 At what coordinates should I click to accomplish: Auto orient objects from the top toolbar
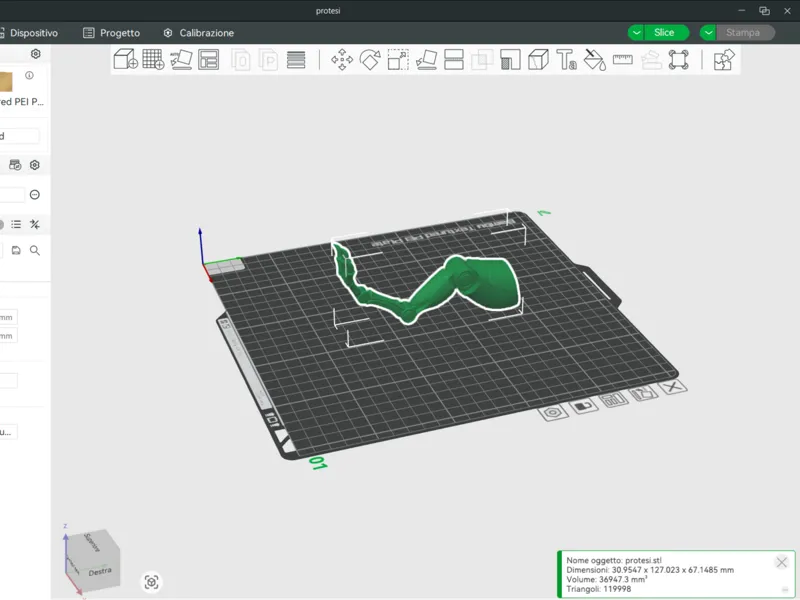click(x=181, y=59)
